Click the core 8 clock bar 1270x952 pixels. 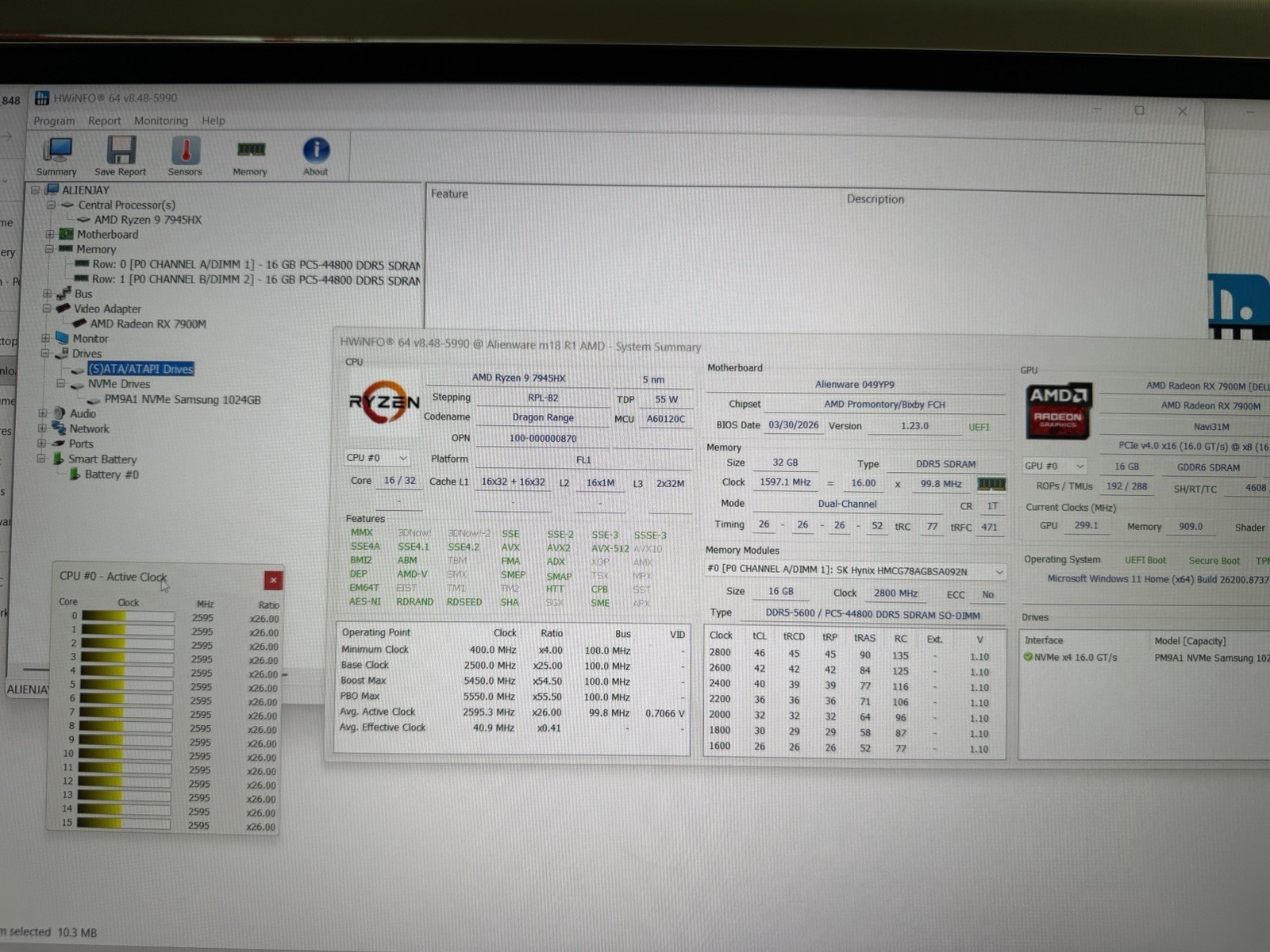pos(126,727)
